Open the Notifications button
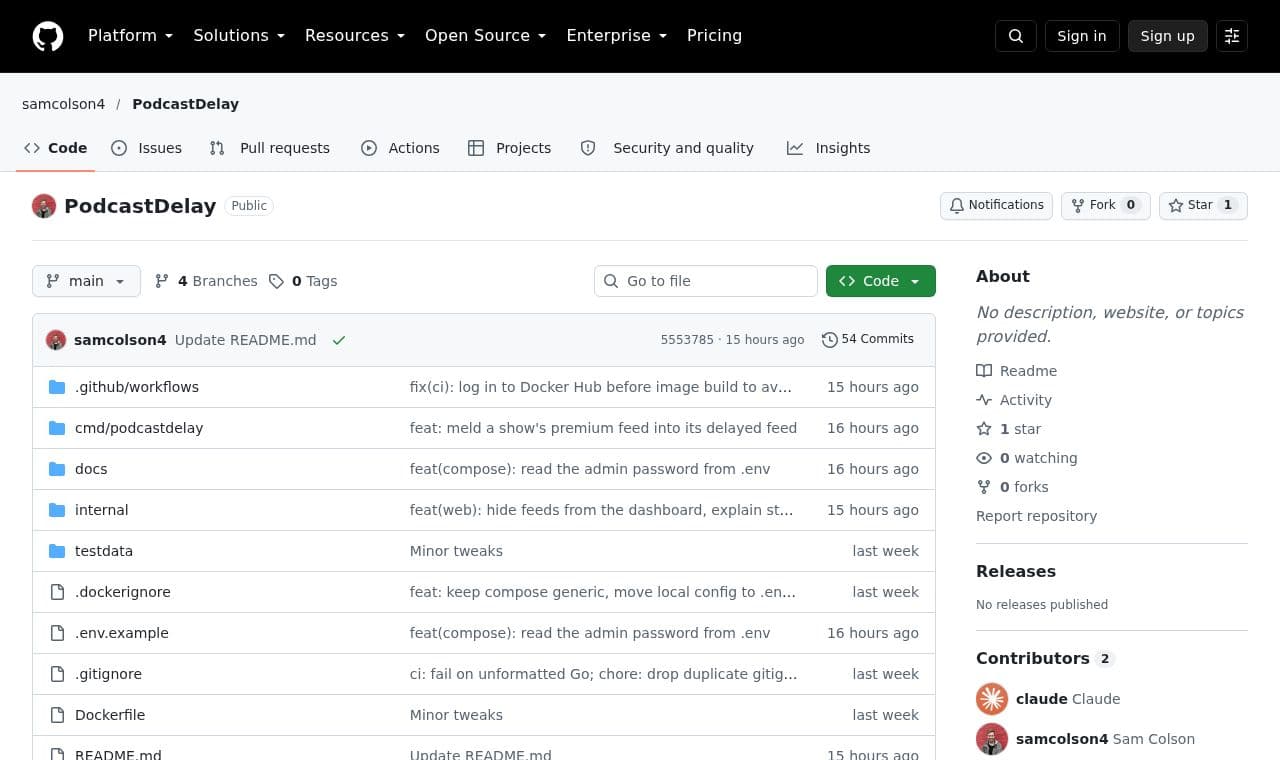The image size is (1280, 760). 996,205
